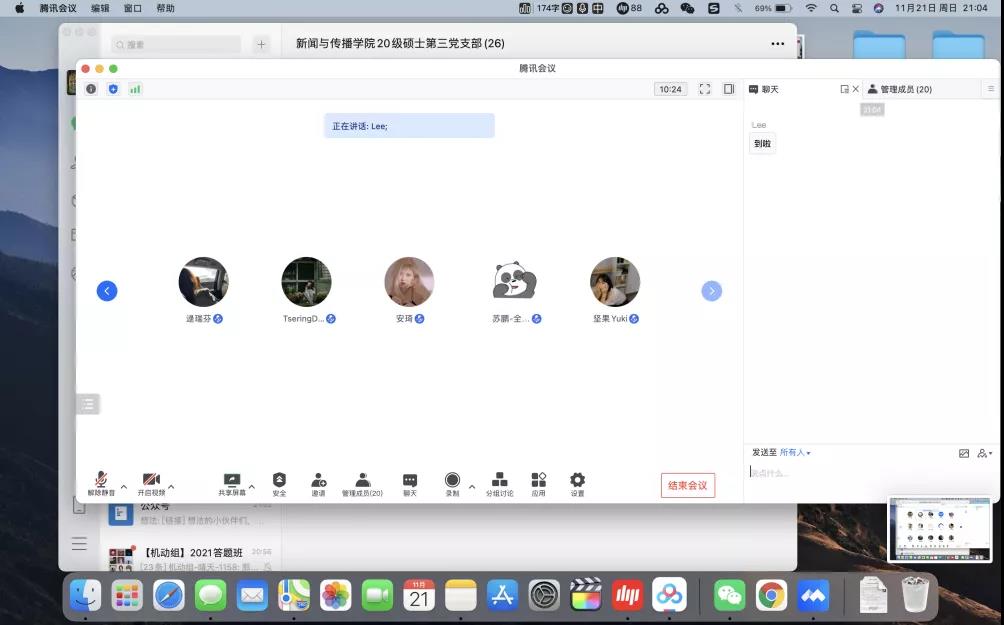Open the 帮助 menu
The height and width of the screenshot is (625, 1004).
165,8
